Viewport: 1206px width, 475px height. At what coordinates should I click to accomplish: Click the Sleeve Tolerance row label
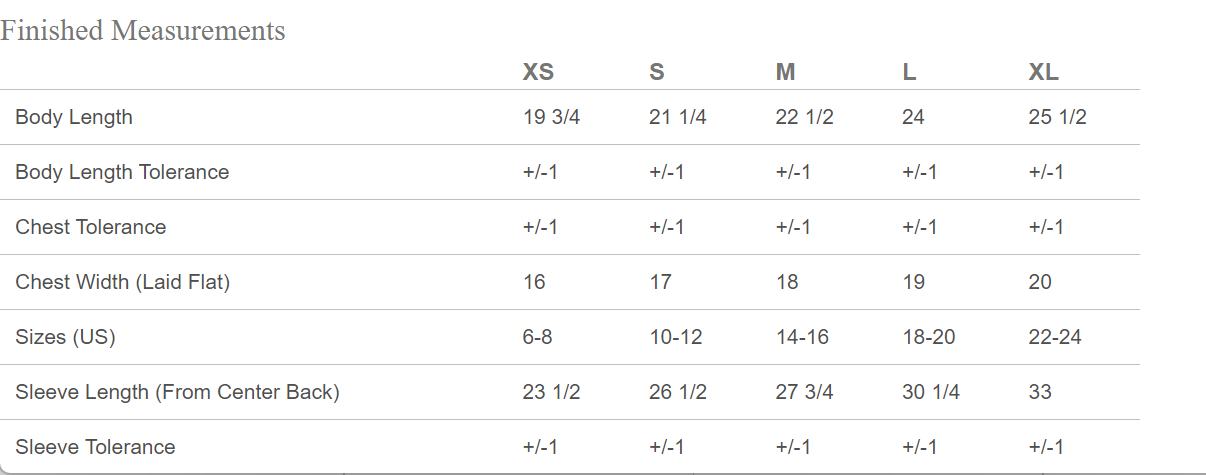[95, 447]
